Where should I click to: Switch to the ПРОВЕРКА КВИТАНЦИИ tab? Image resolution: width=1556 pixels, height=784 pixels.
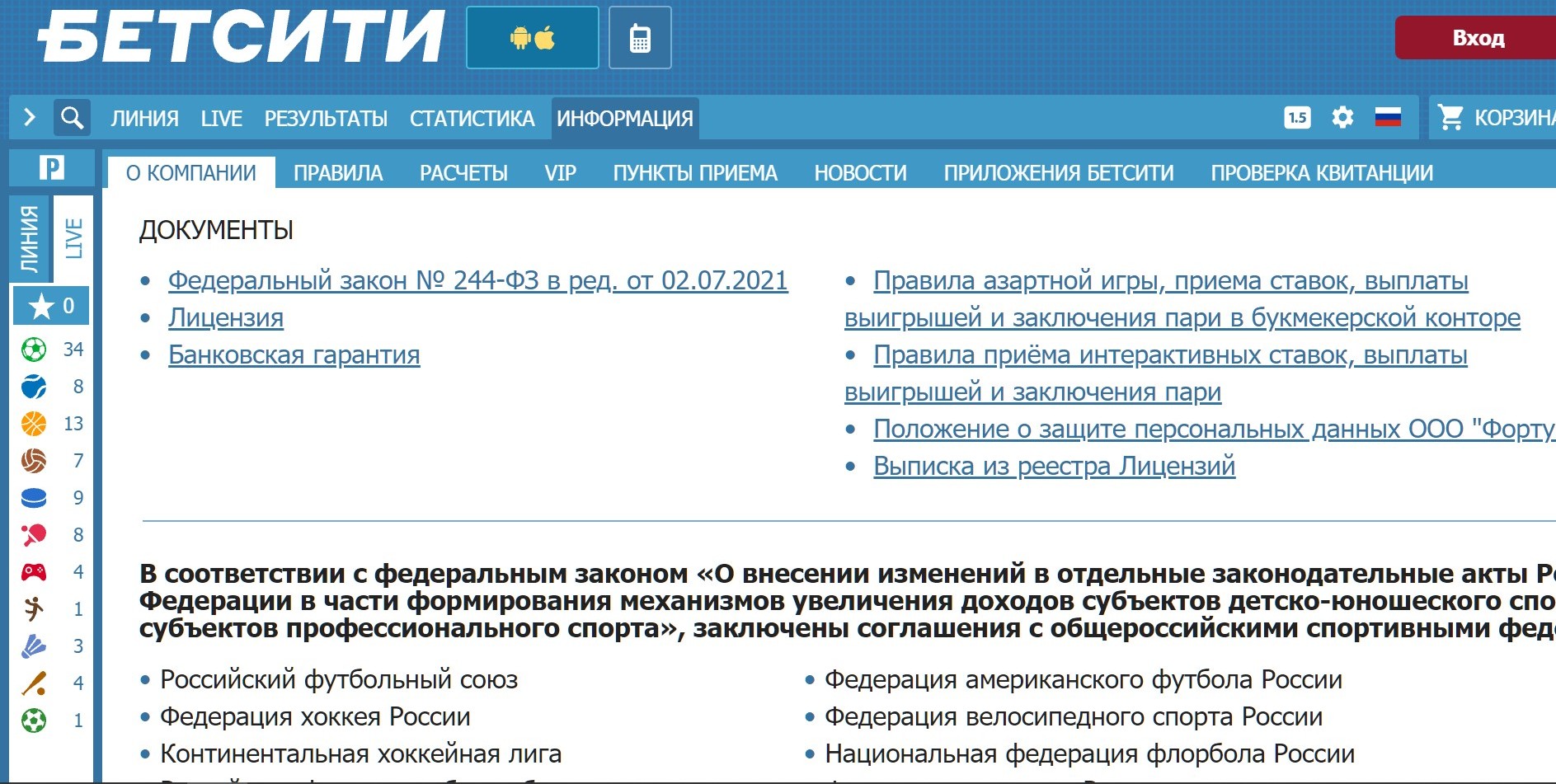coord(1322,173)
